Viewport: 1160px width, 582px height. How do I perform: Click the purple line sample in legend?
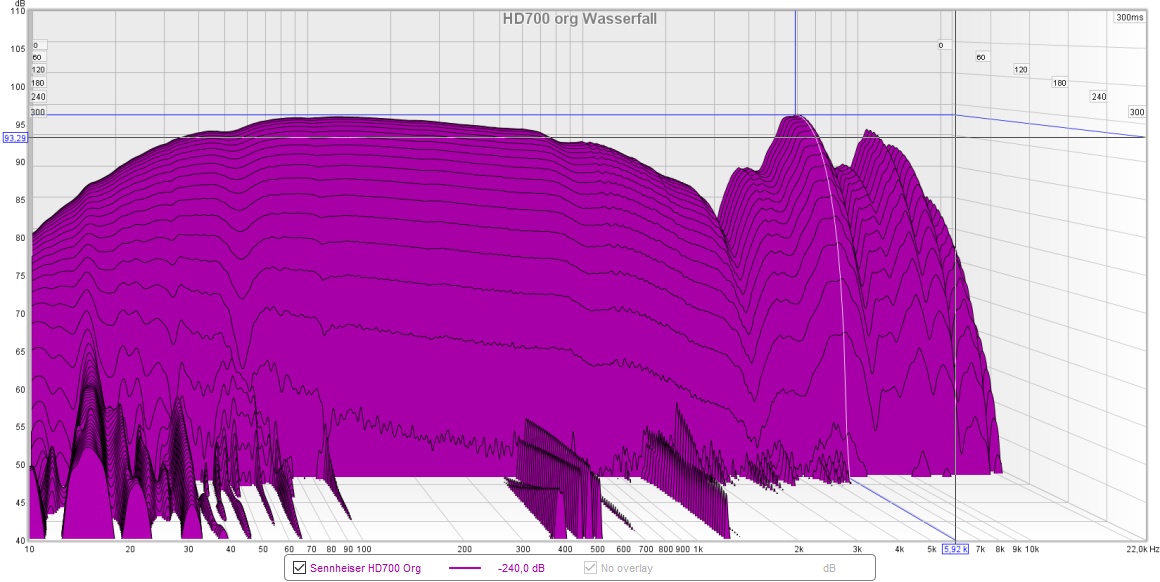(465, 569)
